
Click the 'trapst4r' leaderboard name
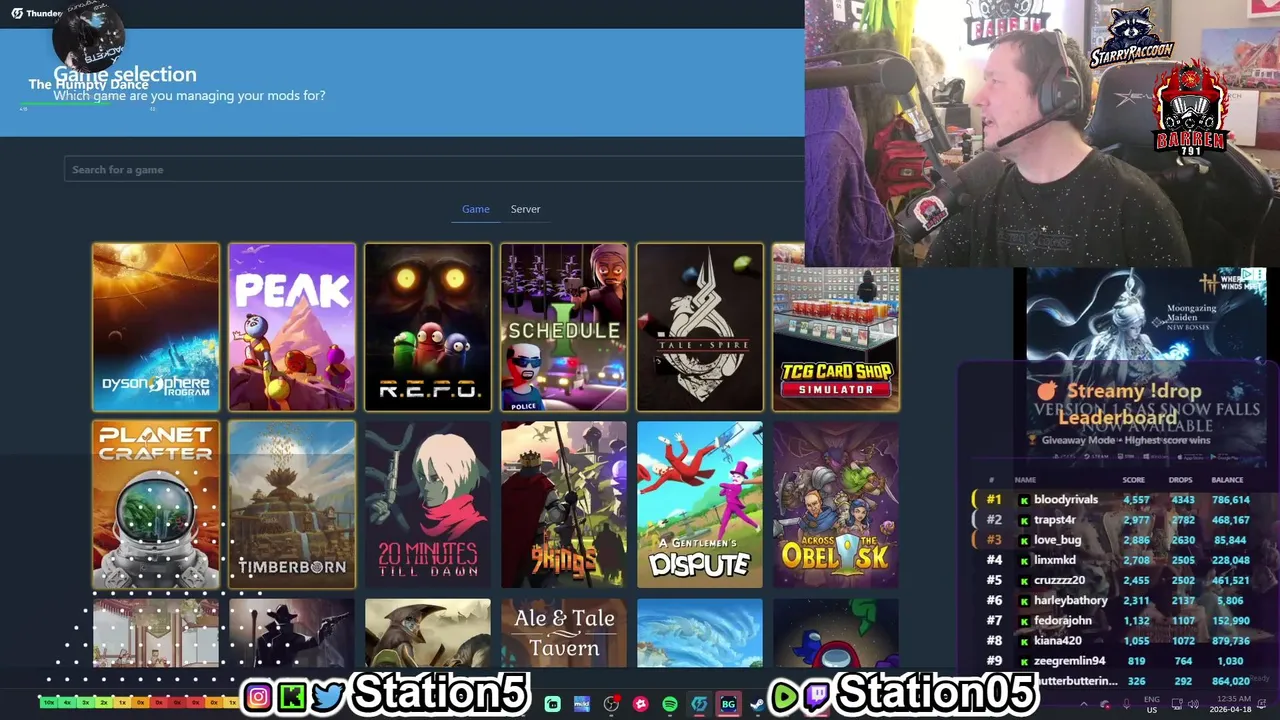(1055, 519)
